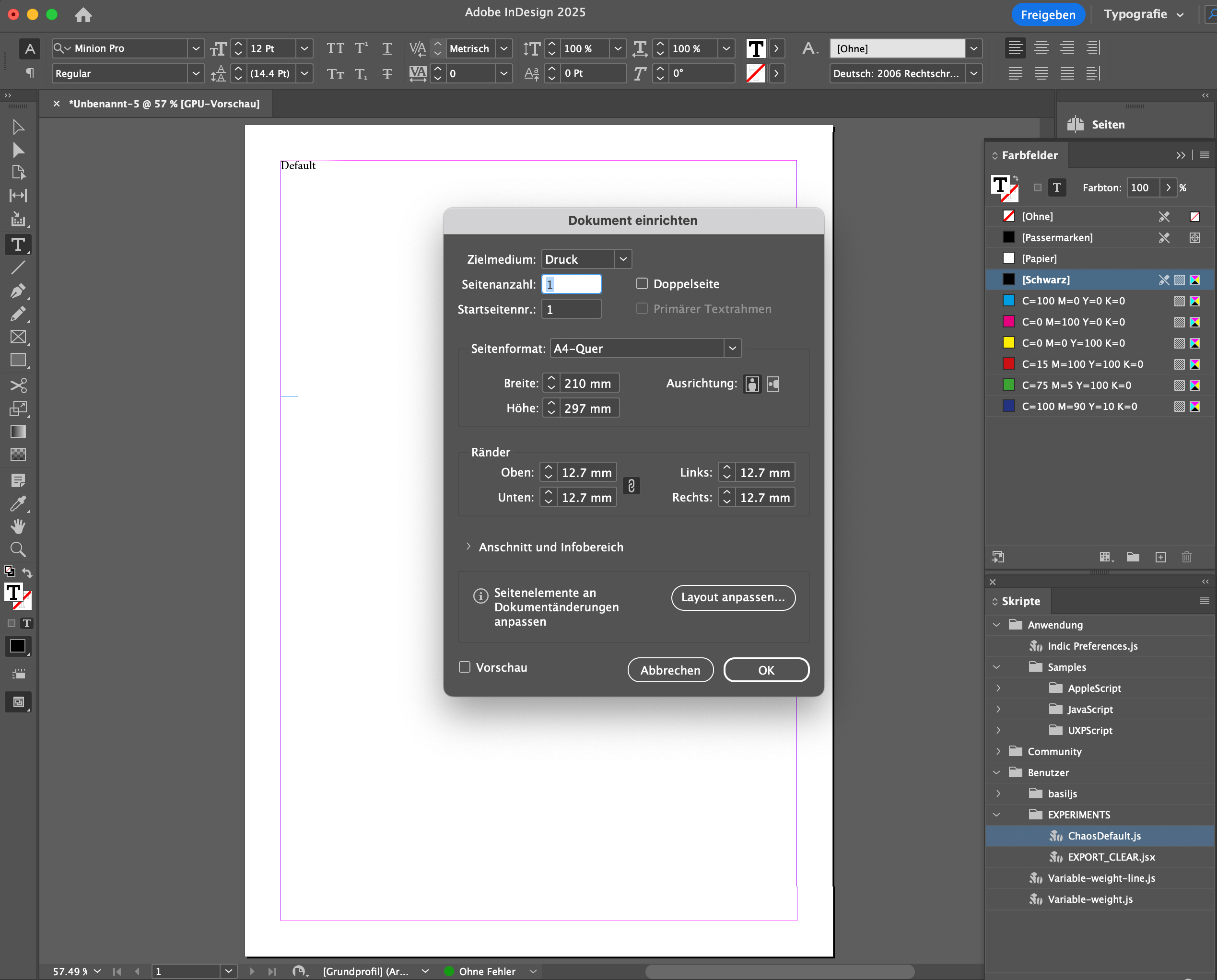
Task: Click the All Caps TT icon
Action: click(x=335, y=48)
